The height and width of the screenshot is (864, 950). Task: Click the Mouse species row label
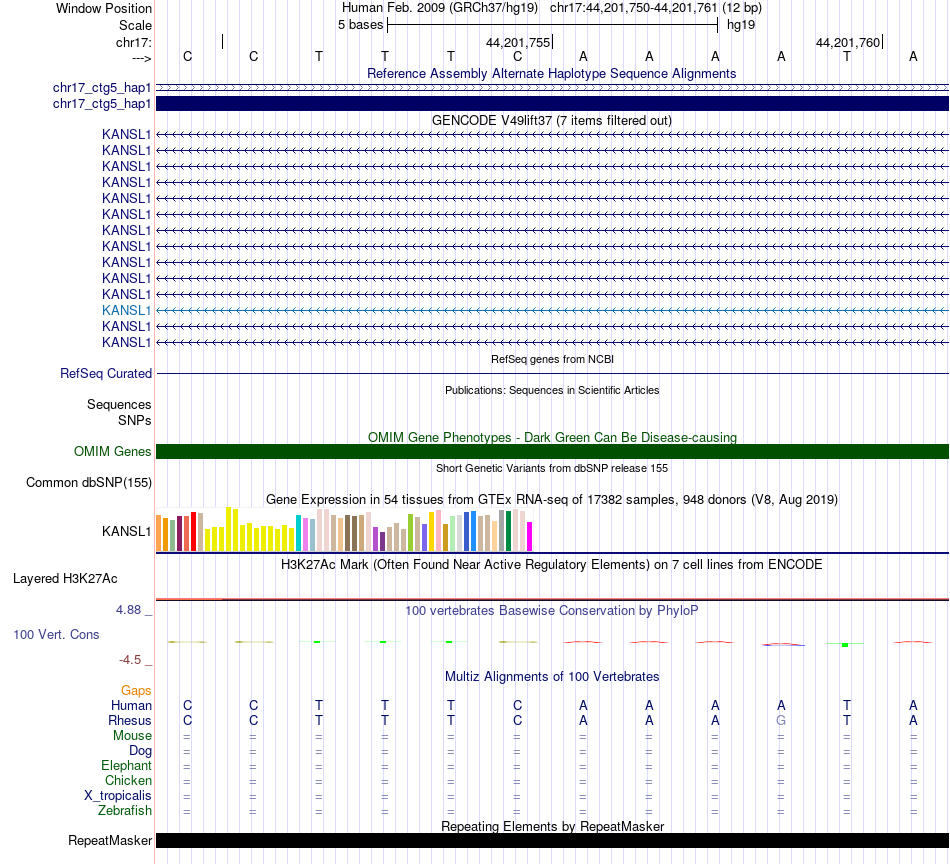click(132, 736)
